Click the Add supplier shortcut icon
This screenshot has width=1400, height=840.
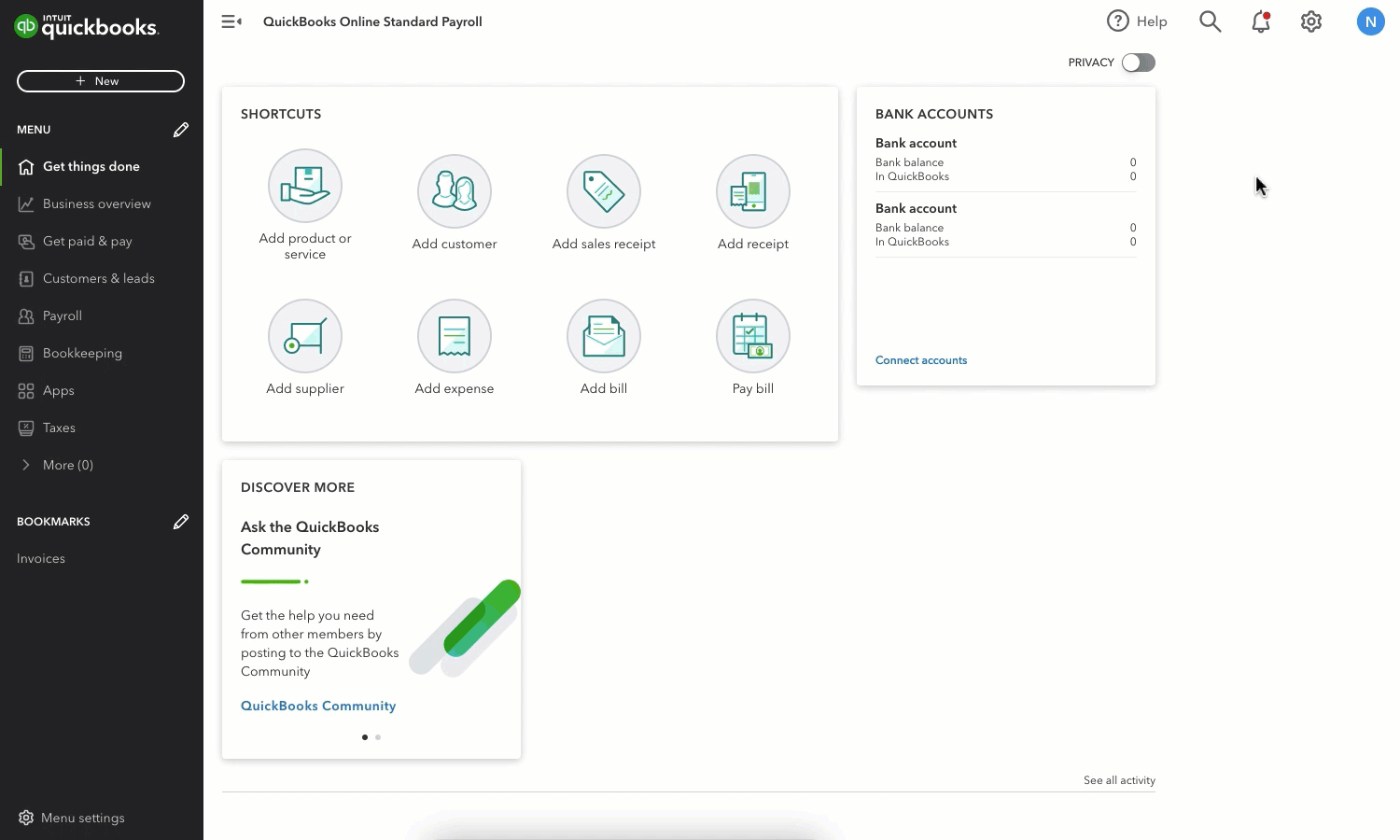click(x=305, y=336)
